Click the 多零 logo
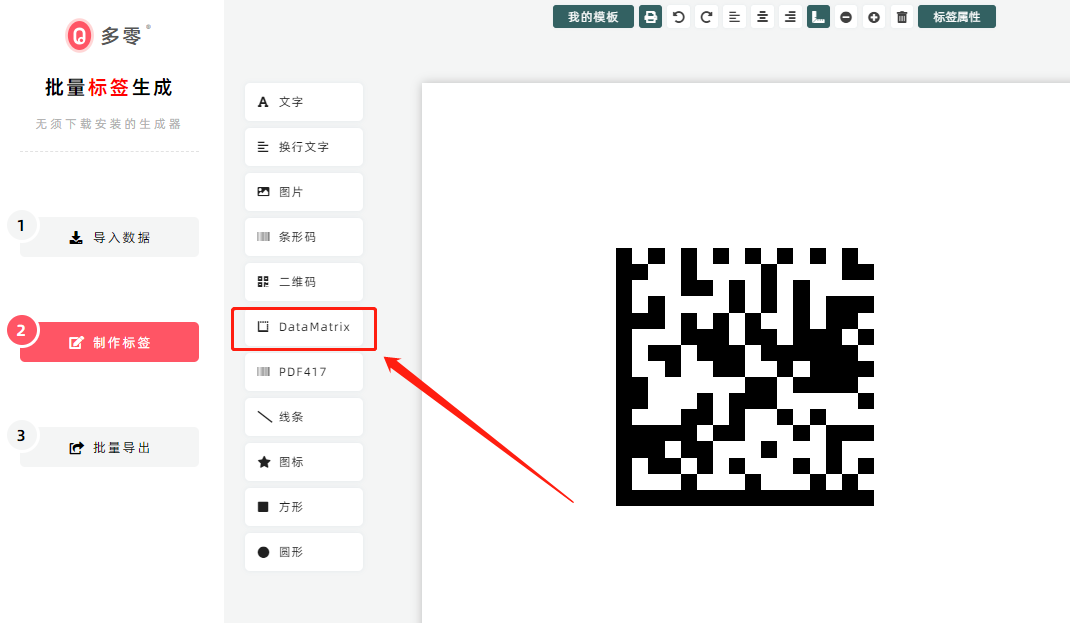1070x623 pixels. pos(109,35)
